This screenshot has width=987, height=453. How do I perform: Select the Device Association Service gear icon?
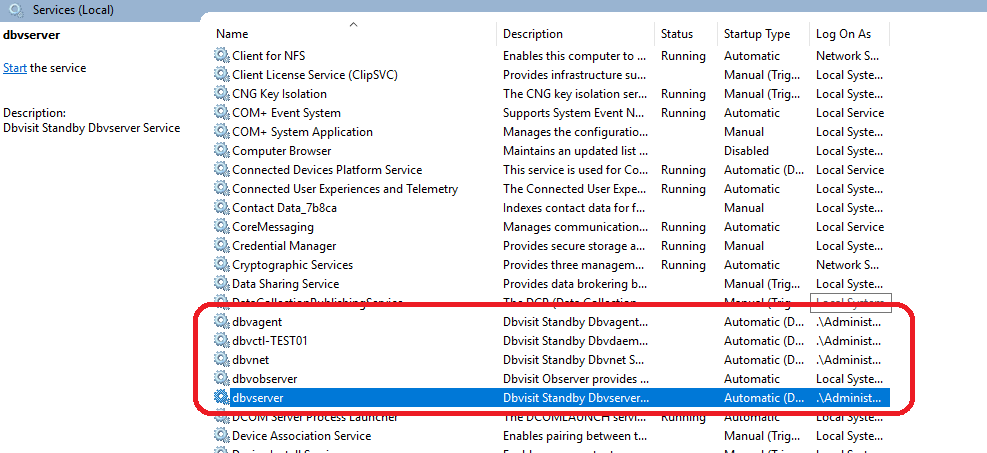click(222, 435)
